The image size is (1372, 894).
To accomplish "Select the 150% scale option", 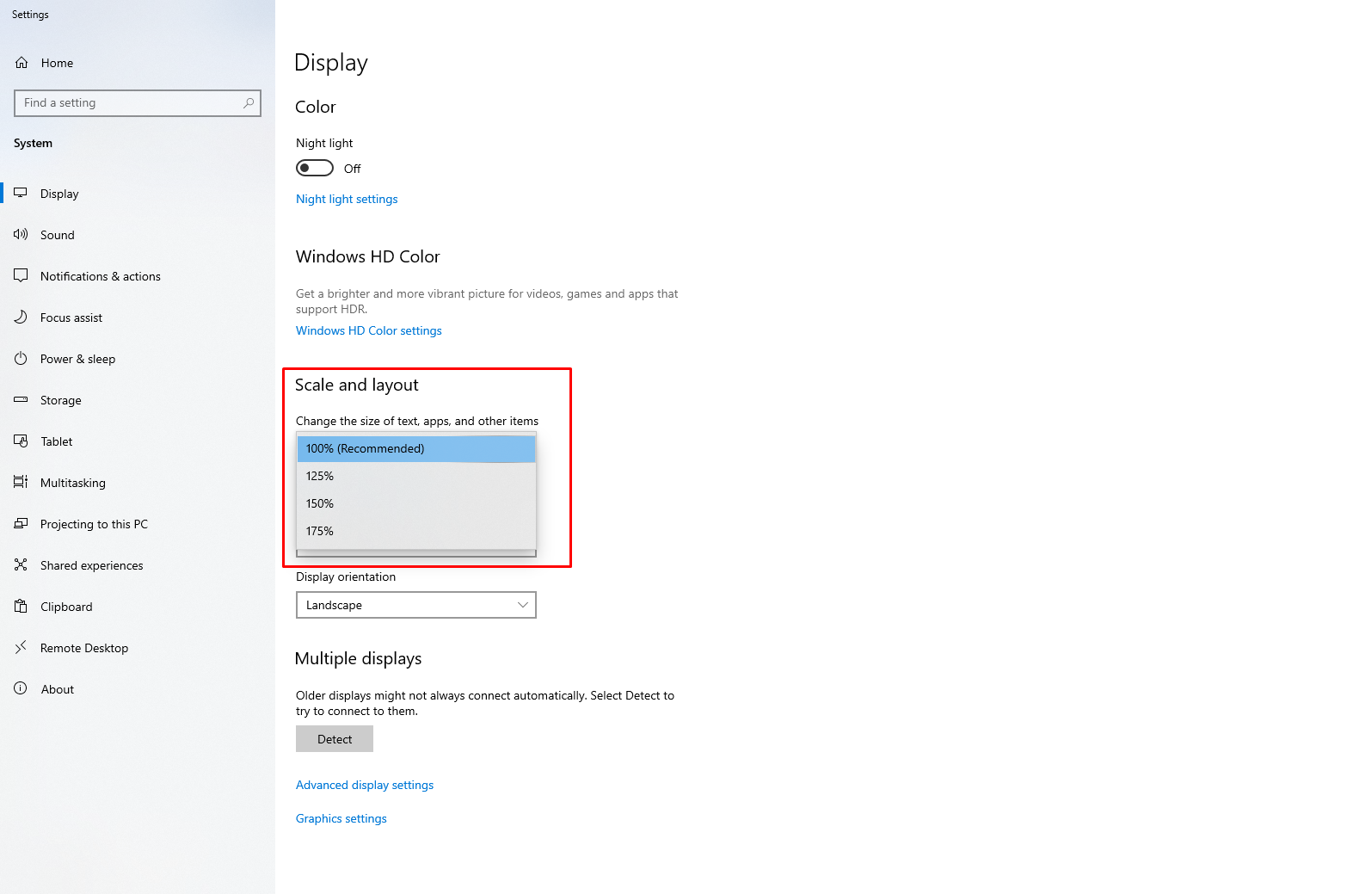I will pyautogui.click(x=416, y=503).
